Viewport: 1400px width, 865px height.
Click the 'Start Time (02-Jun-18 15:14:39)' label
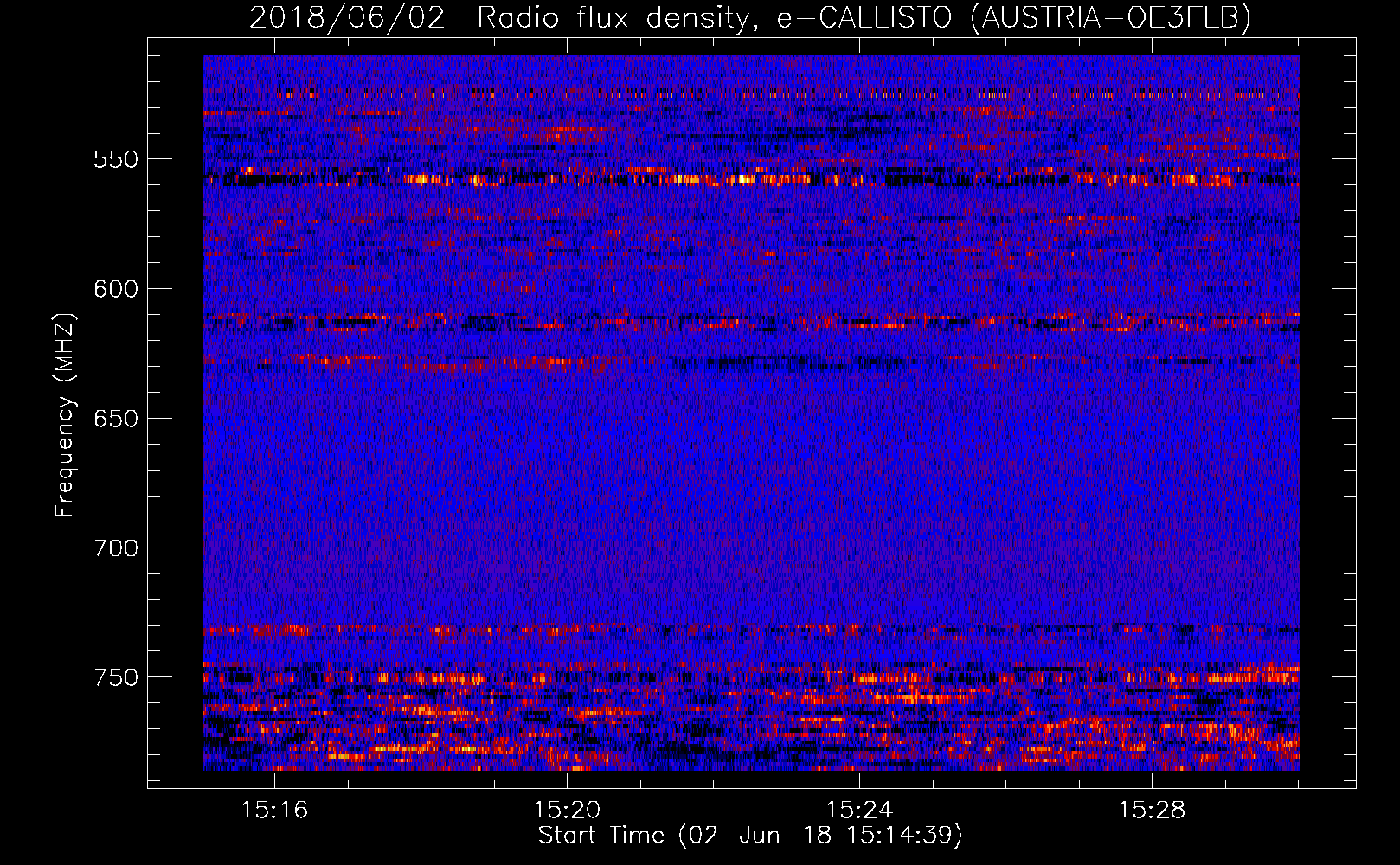pos(750,836)
